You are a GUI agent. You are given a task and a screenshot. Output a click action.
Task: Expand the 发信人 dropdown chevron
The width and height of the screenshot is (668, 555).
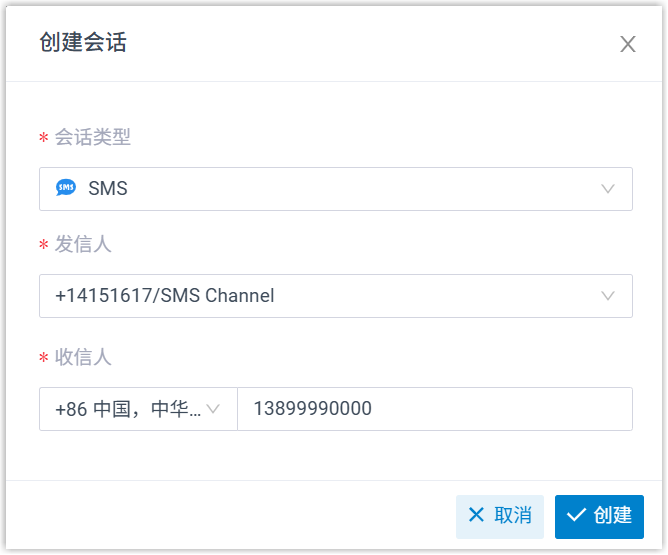(x=608, y=296)
